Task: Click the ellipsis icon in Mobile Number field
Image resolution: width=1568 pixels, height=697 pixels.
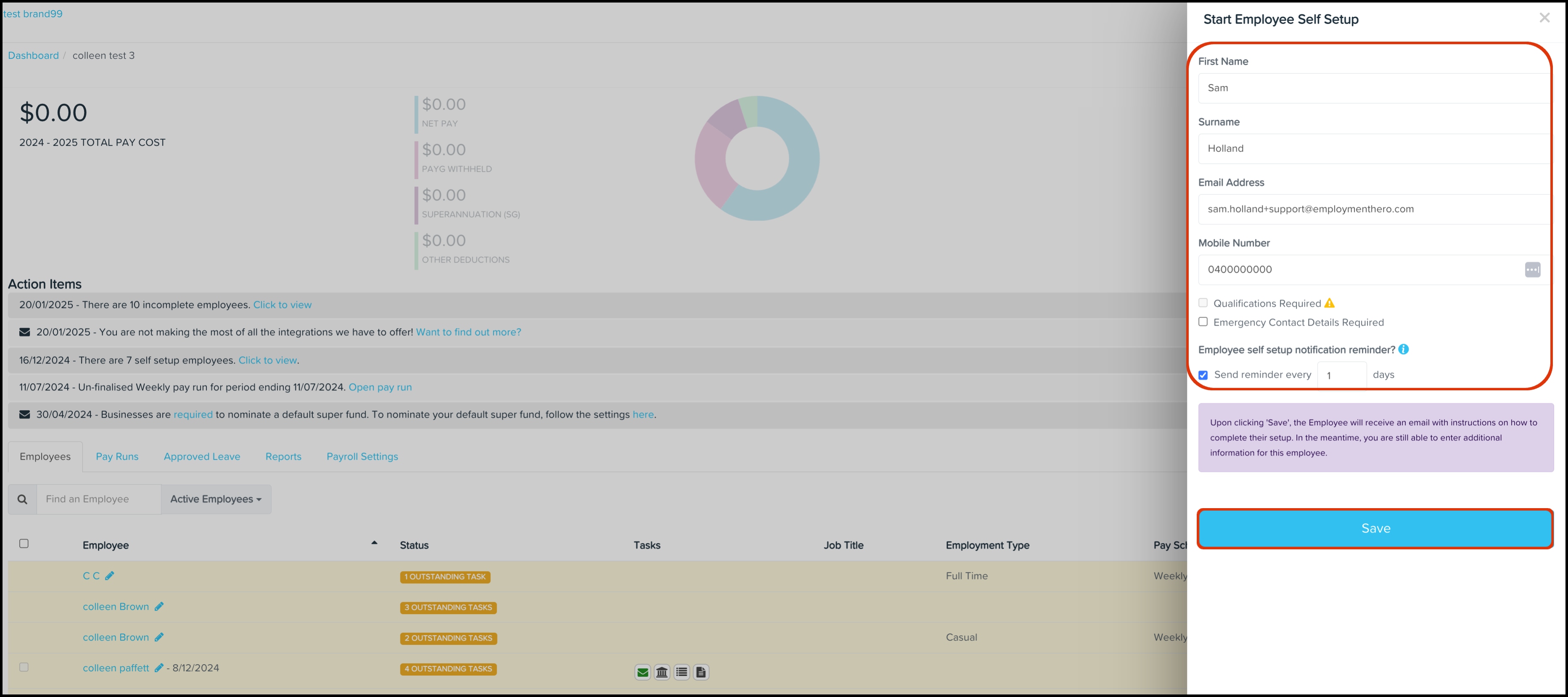Action: pos(1532,270)
